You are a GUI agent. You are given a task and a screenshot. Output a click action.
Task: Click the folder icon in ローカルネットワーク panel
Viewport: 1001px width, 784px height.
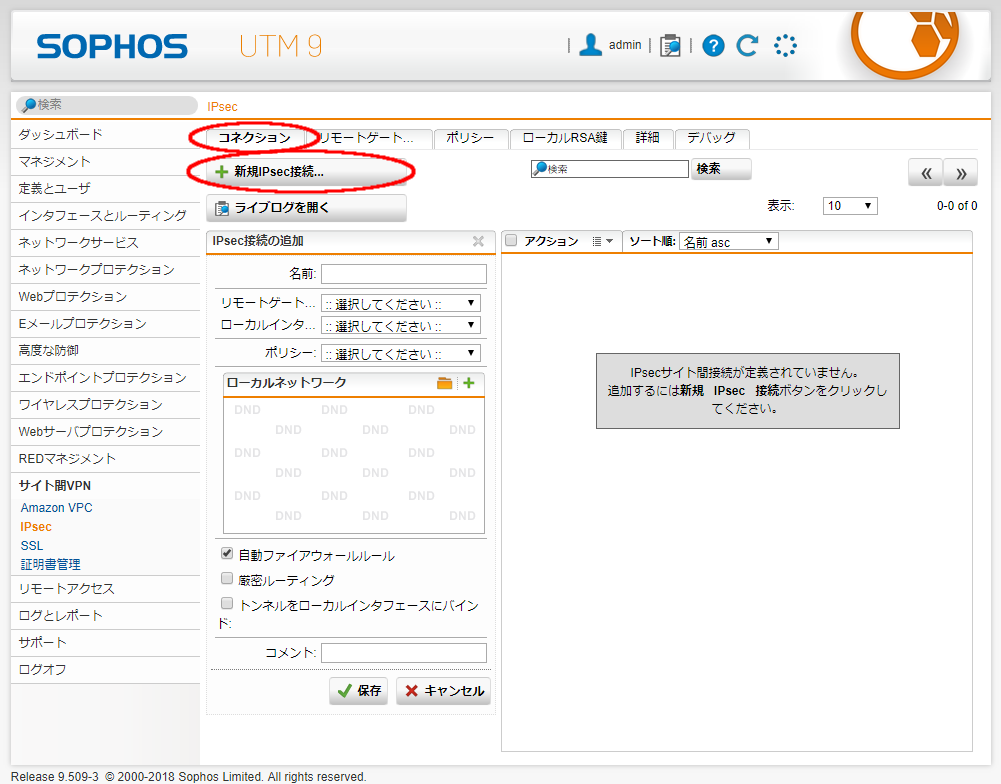click(x=445, y=383)
